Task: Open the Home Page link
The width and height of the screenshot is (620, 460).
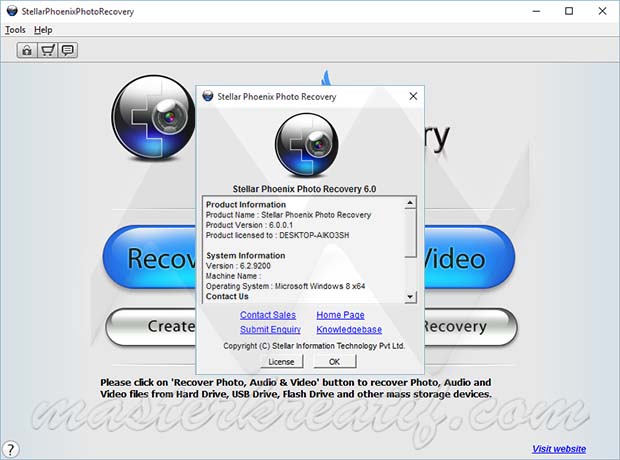Action: 340,315
